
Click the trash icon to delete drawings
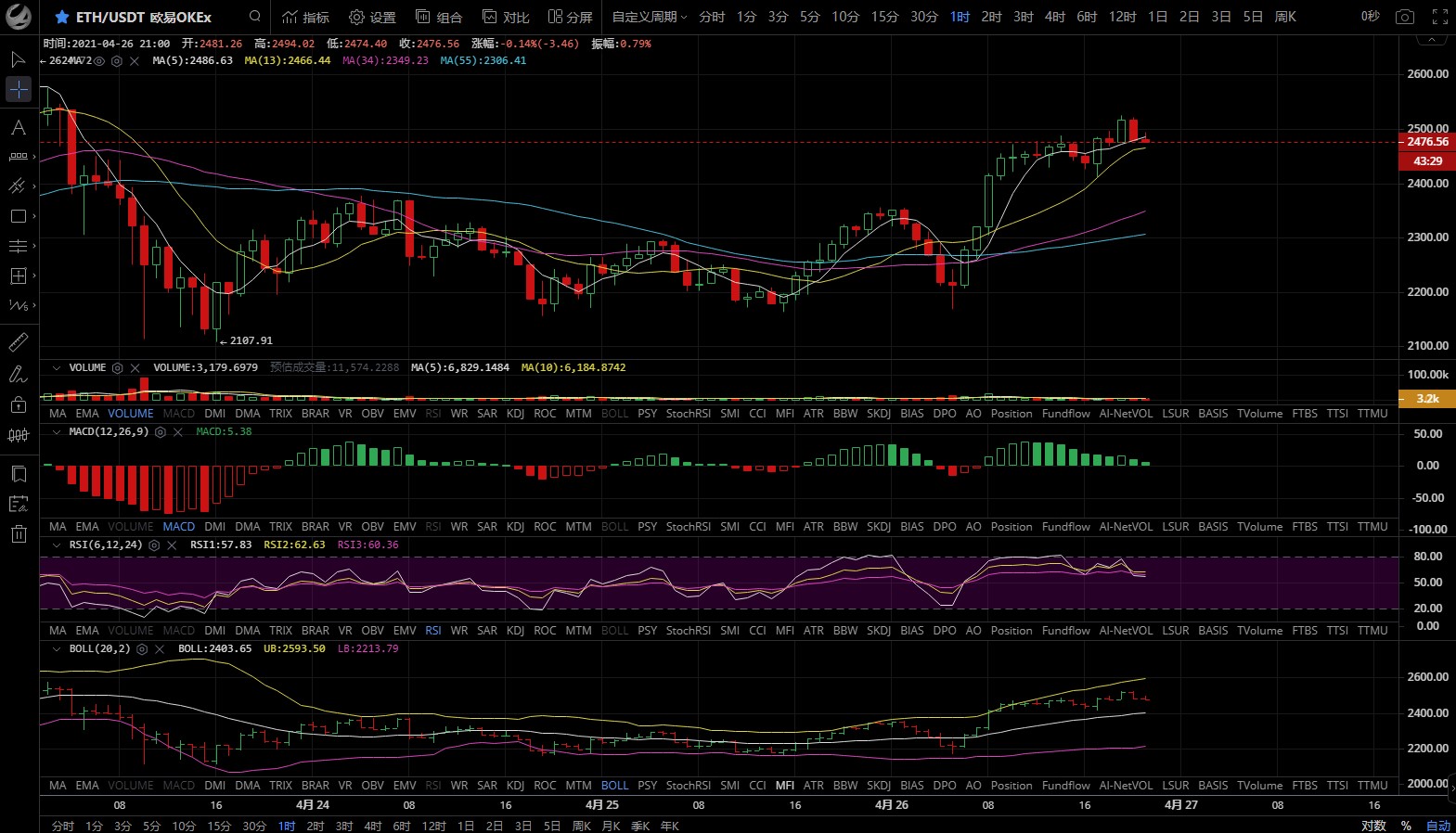pos(19,533)
